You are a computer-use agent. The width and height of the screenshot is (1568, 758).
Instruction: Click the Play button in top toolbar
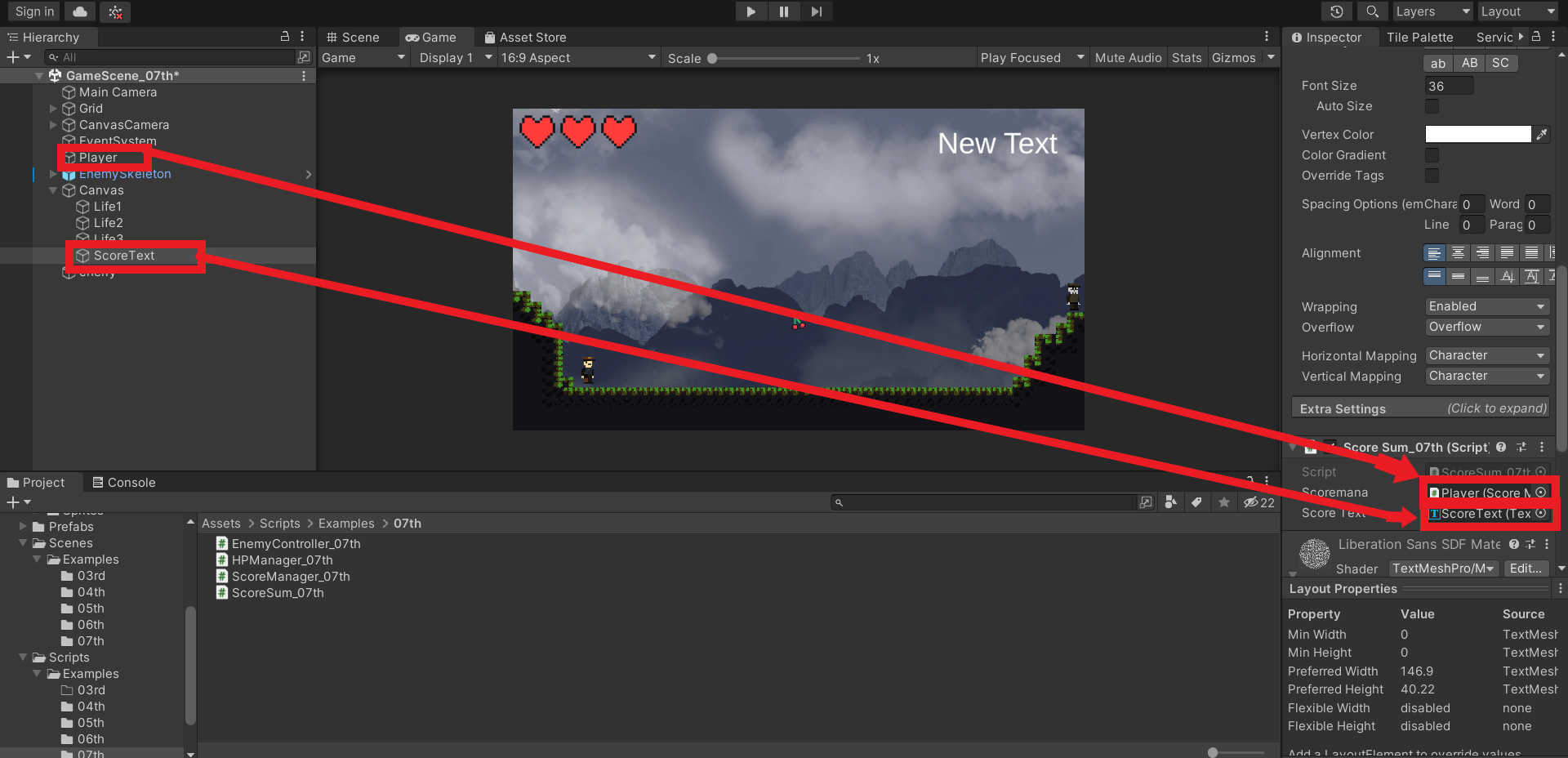pos(751,11)
